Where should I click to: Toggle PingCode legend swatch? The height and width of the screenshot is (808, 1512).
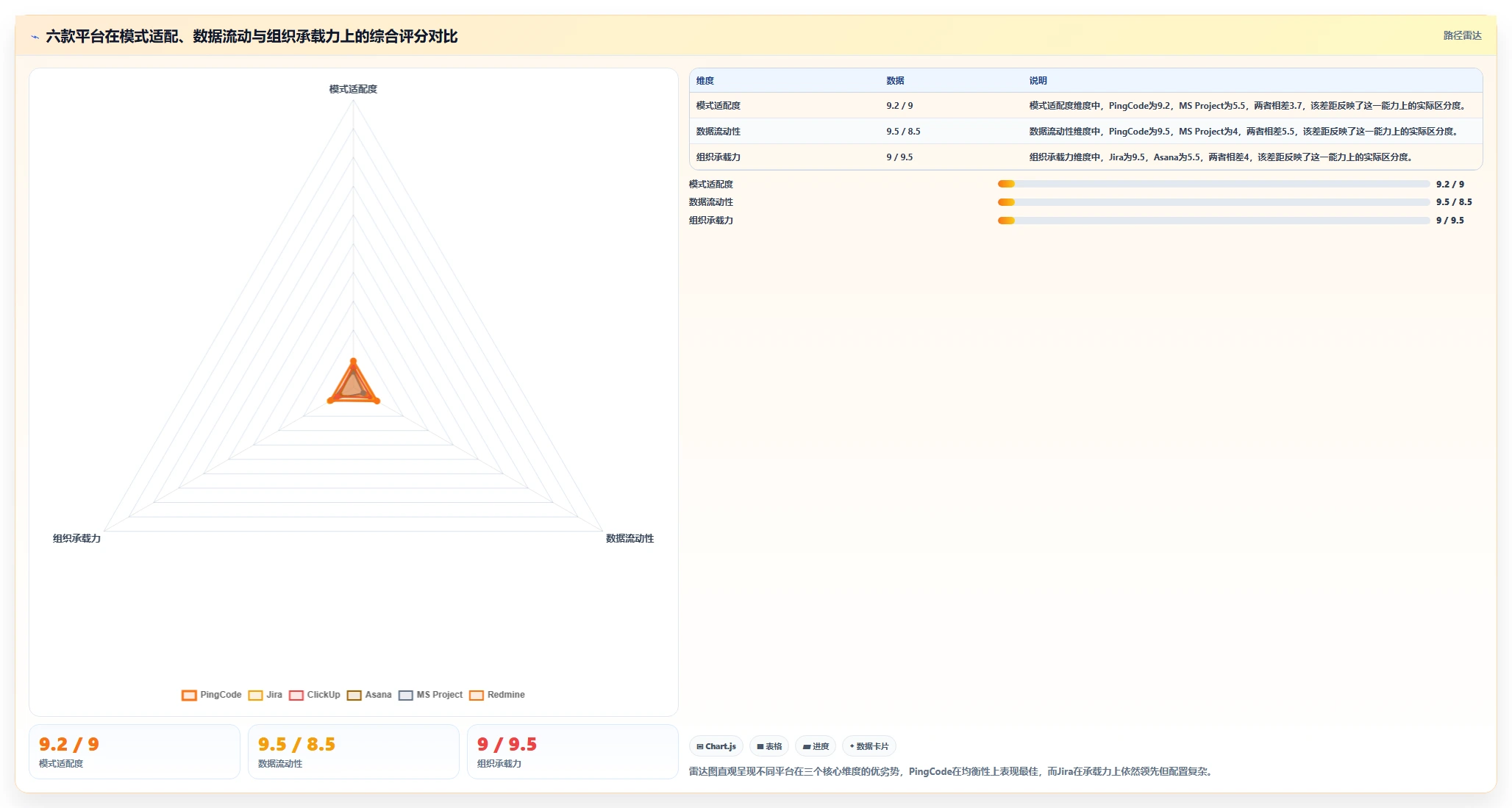click(x=189, y=695)
